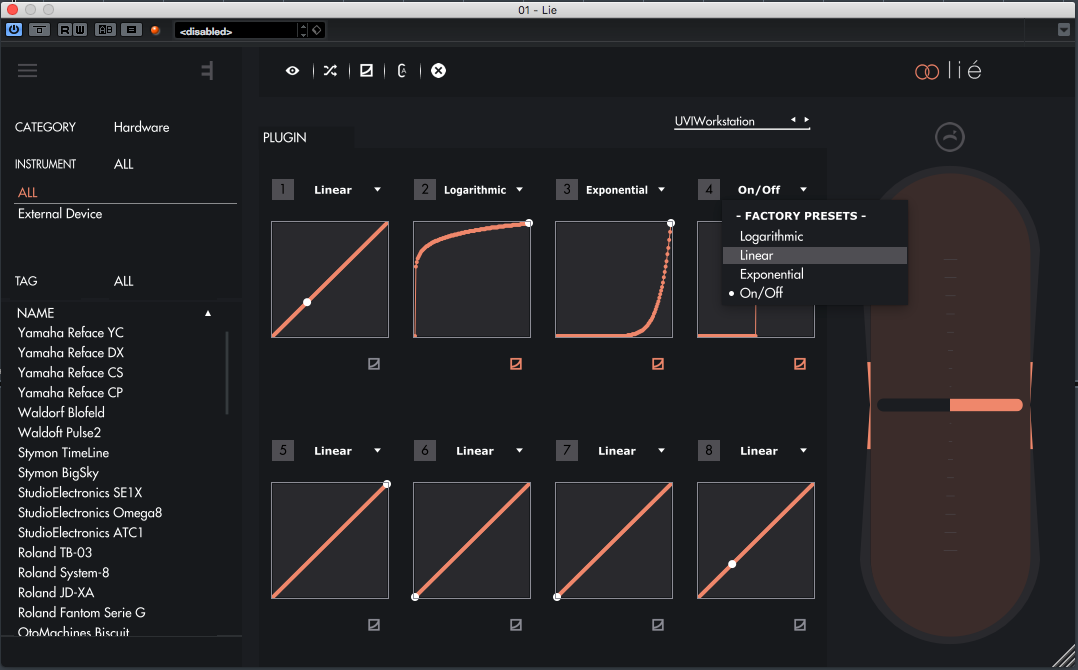The height and width of the screenshot is (670, 1078).
Task: Click the slot 3 Exponential curve graph
Action: pyautogui.click(x=614, y=280)
